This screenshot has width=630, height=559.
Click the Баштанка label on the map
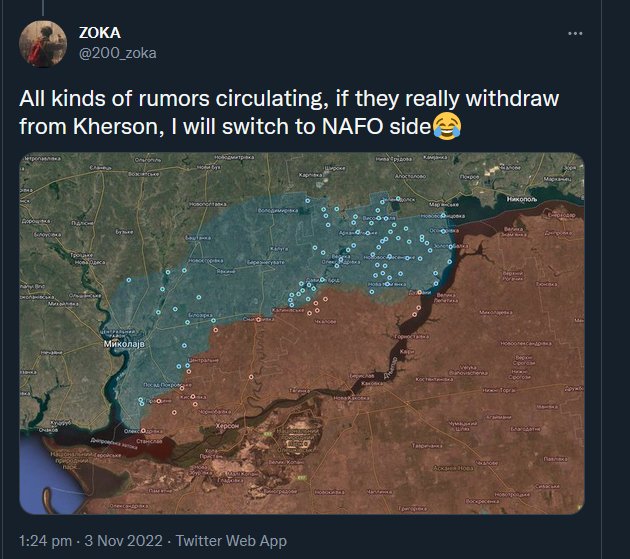pyautogui.click(x=200, y=237)
